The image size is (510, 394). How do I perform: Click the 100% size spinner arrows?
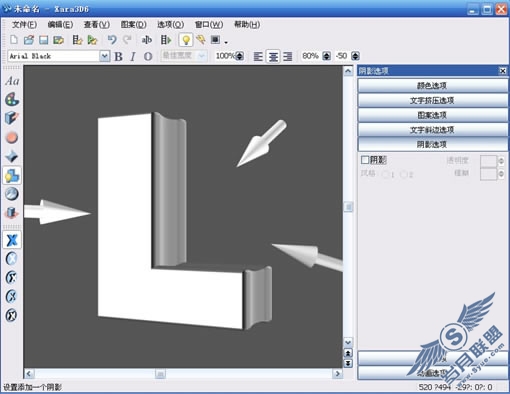(x=240, y=56)
